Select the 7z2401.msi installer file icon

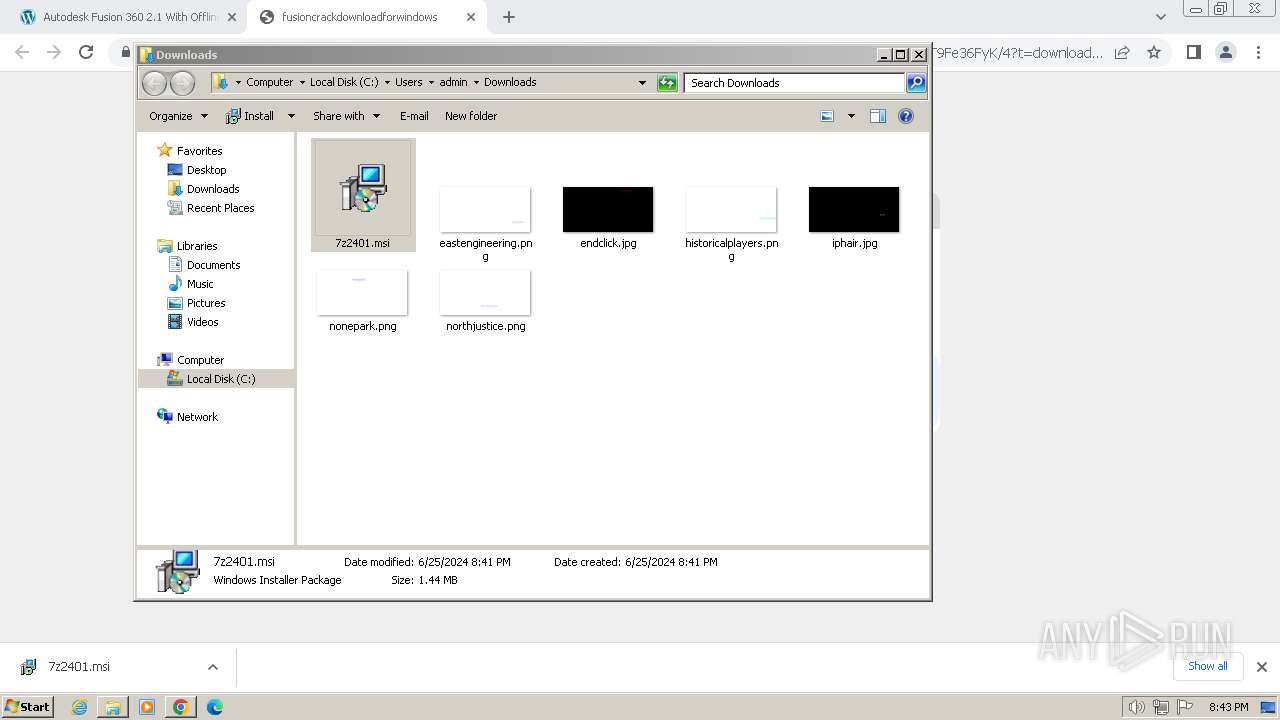363,188
